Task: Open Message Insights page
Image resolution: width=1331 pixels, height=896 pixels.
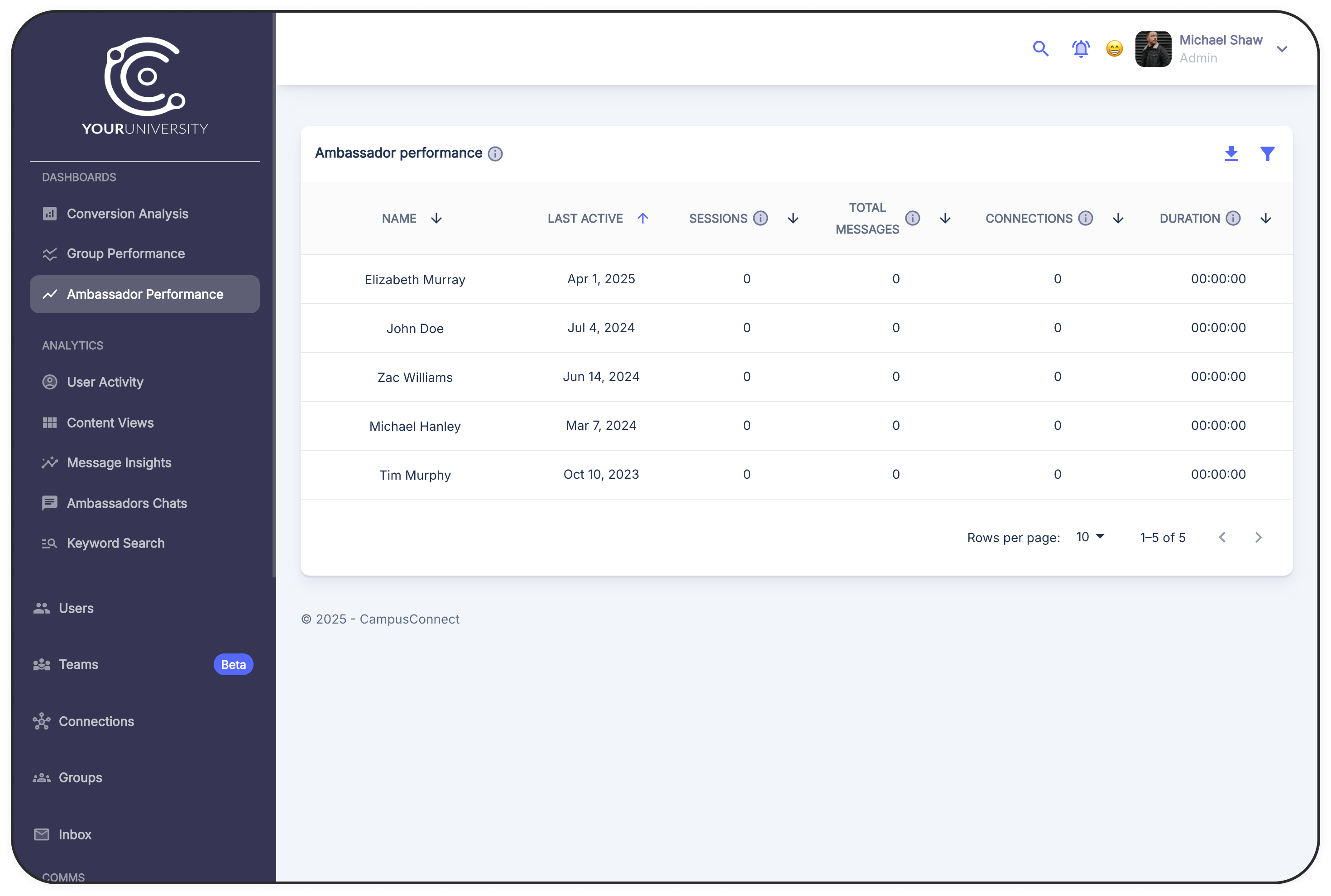Action: tap(145, 463)
